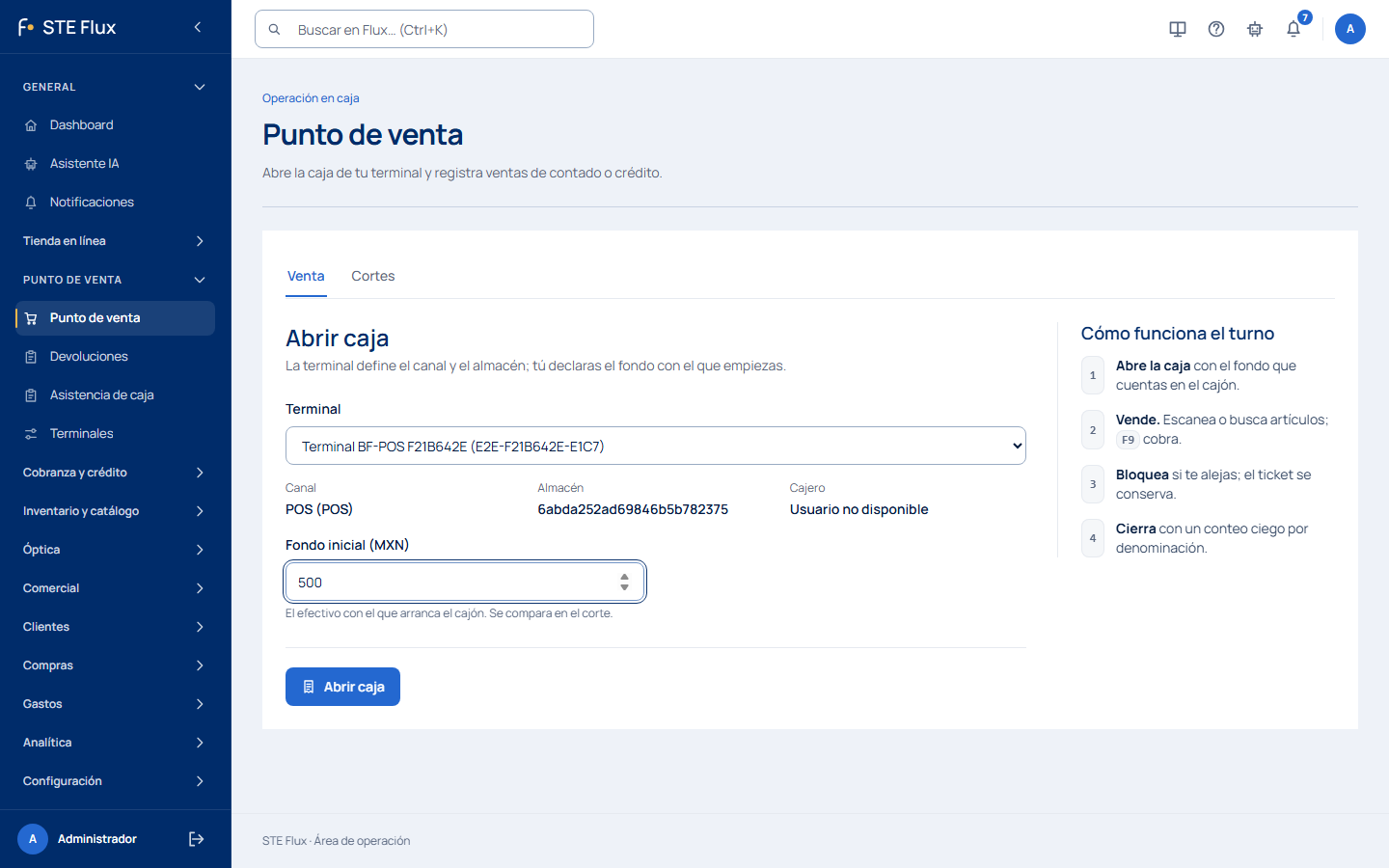Click the Fondo inicial amount field
Image resolution: width=1389 pixels, height=868 pixels.
(x=465, y=582)
